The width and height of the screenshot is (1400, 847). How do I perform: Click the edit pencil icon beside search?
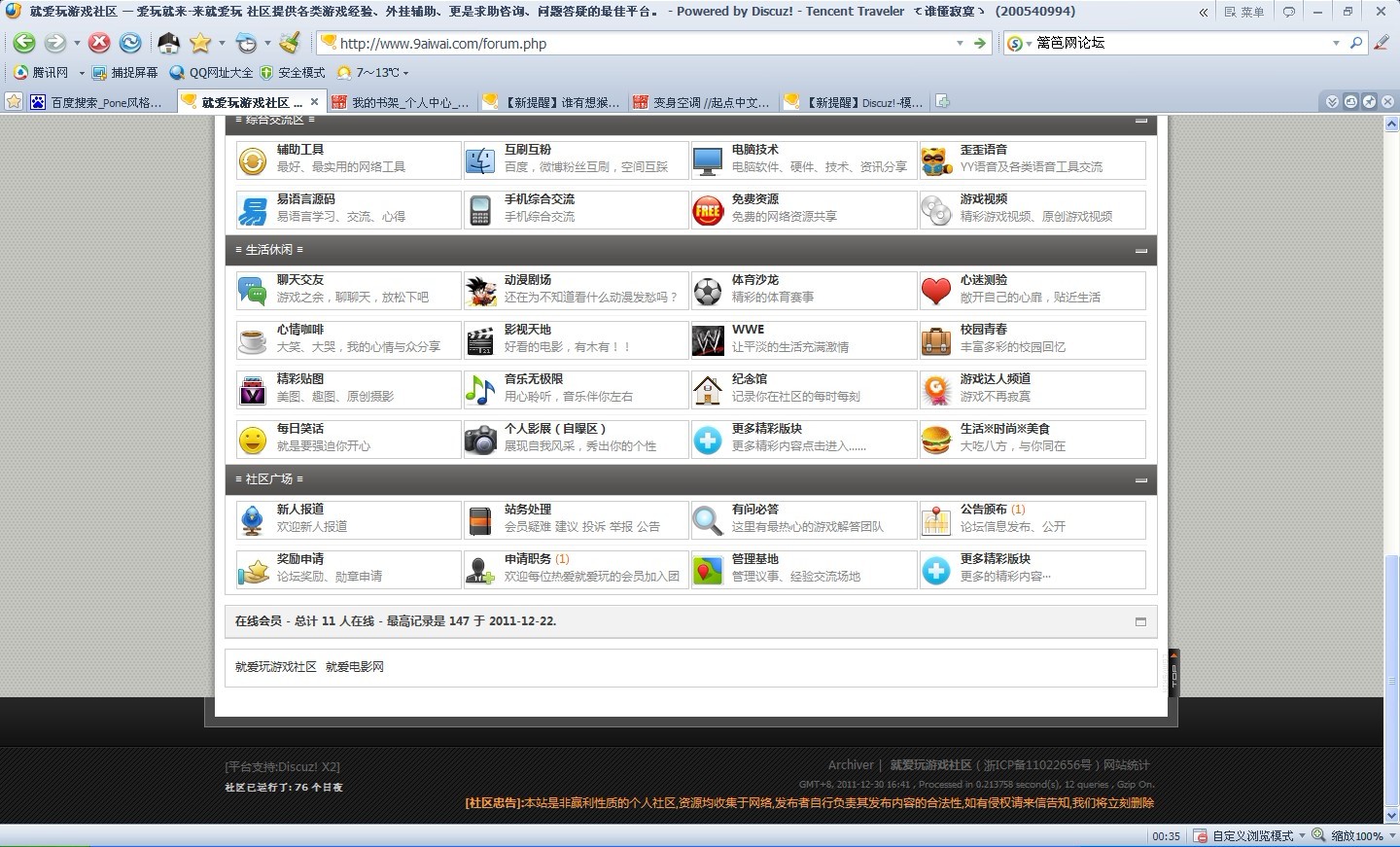1382,43
